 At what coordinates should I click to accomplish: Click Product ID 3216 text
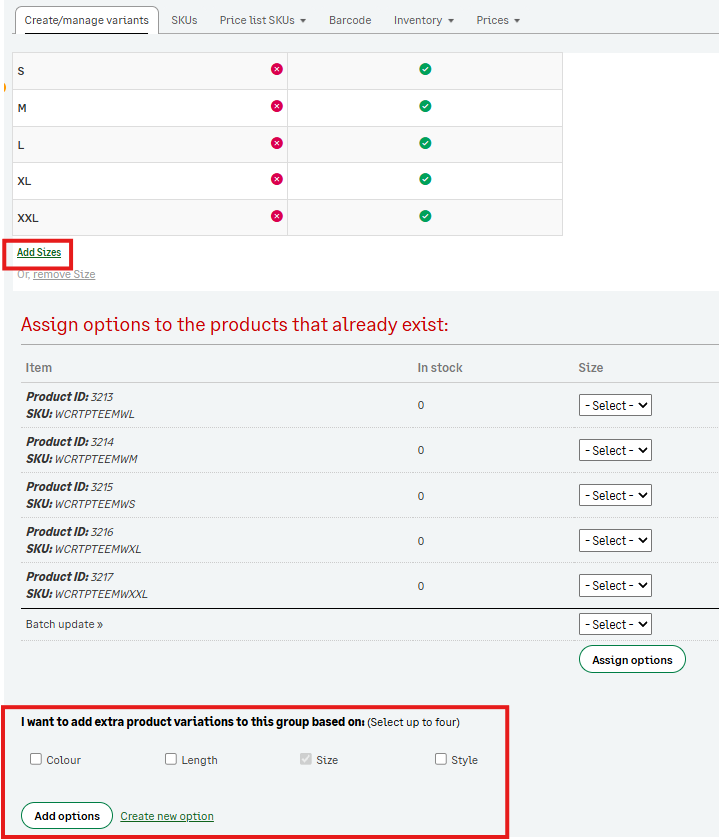point(70,532)
